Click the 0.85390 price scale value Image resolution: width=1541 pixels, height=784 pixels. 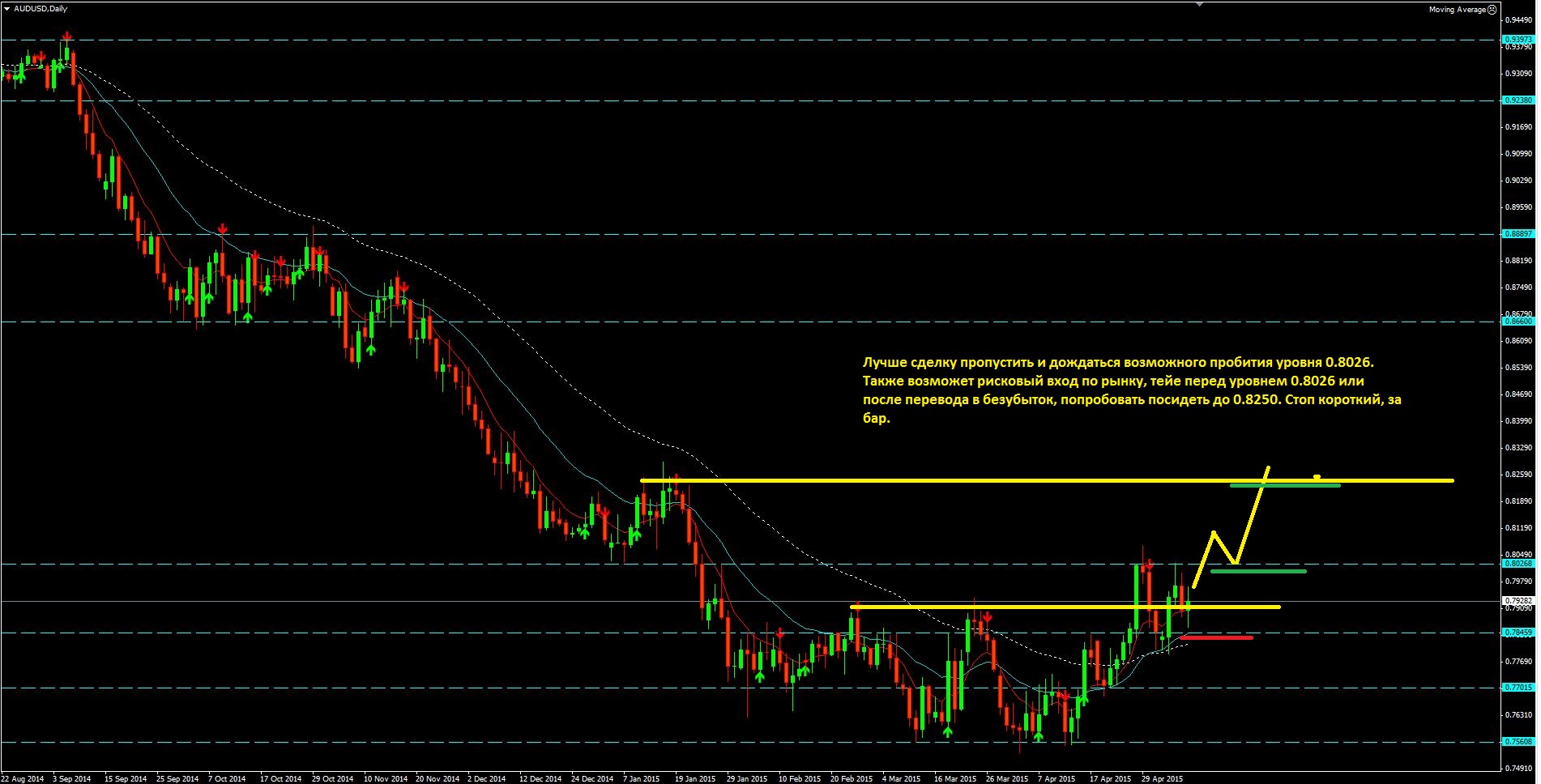pos(1518,367)
